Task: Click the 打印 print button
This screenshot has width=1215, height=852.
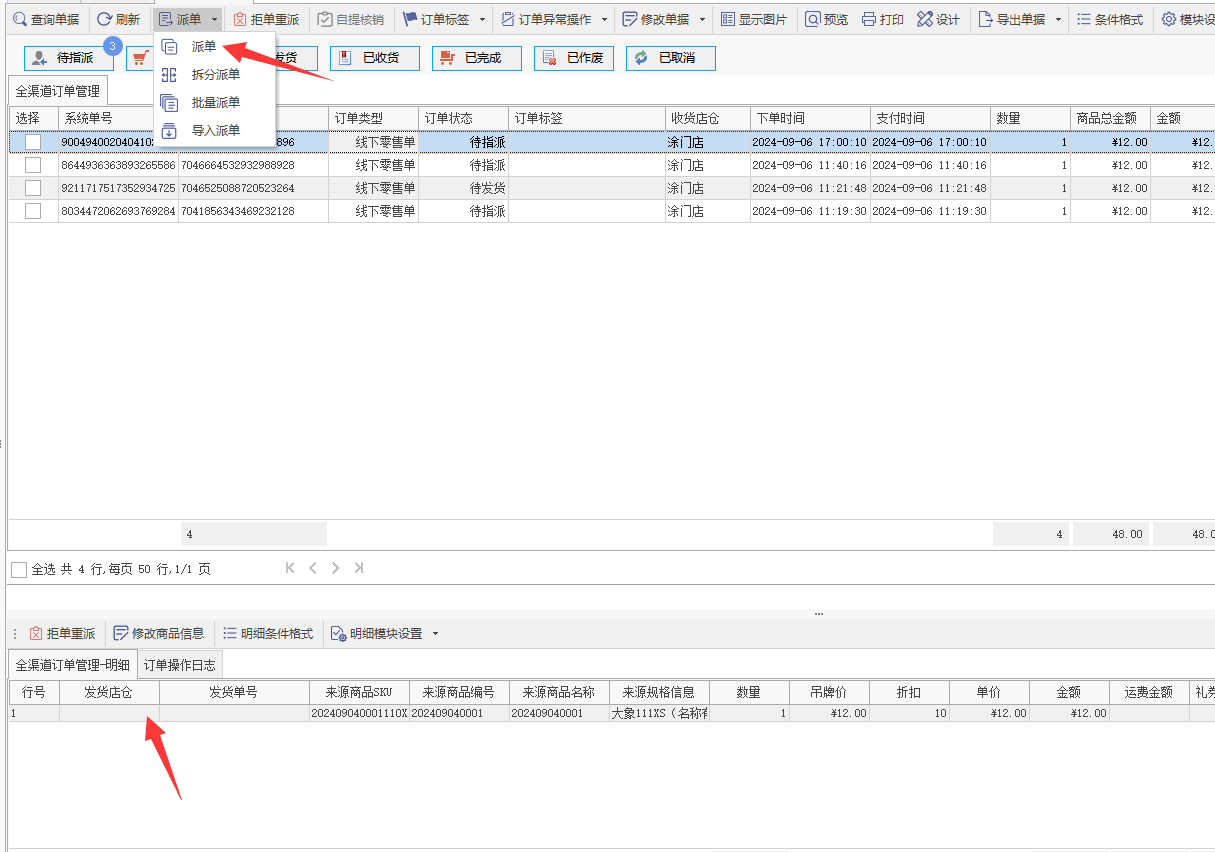Action: (883, 19)
